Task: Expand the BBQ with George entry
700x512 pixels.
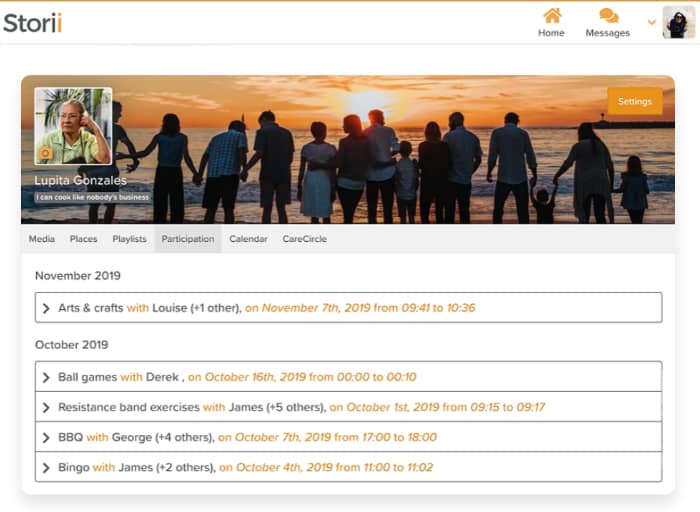Action: point(46,437)
